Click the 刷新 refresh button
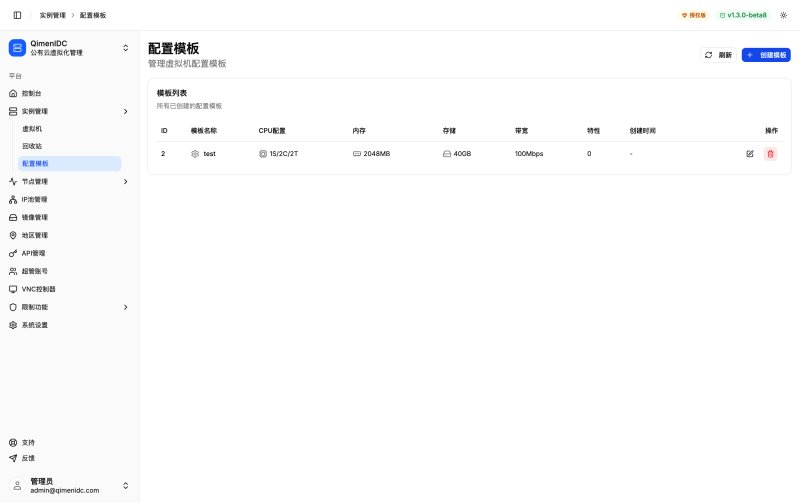Image resolution: width=800 pixels, height=503 pixels. point(718,55)
